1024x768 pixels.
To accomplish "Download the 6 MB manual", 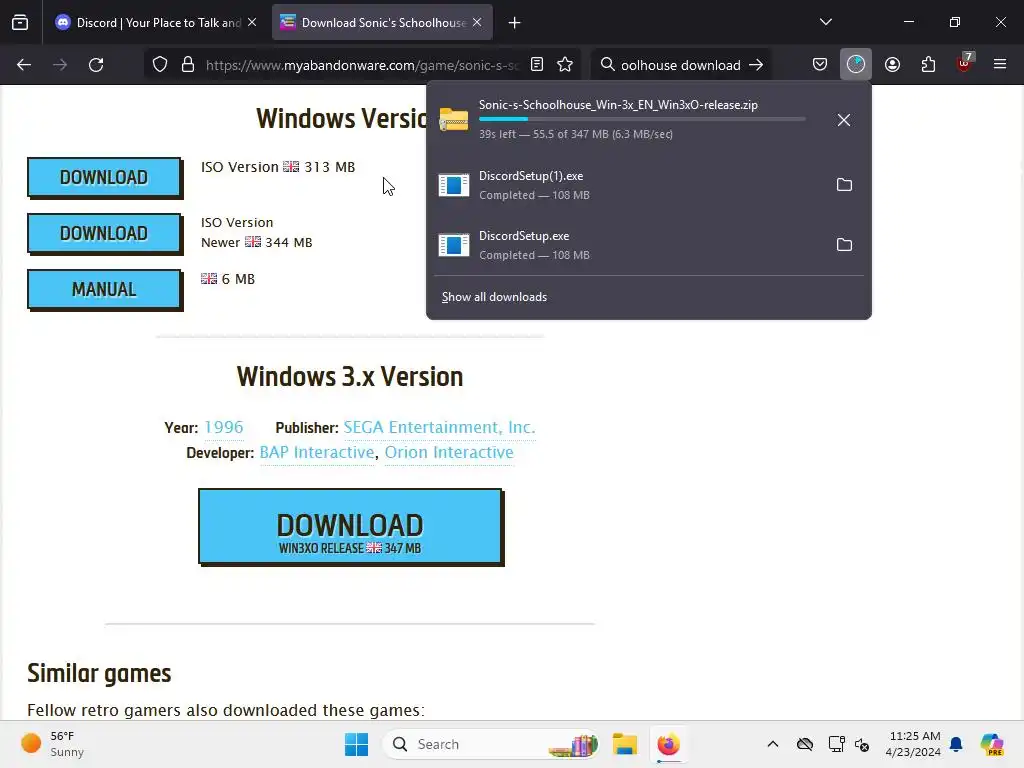I will pos(104,289).
